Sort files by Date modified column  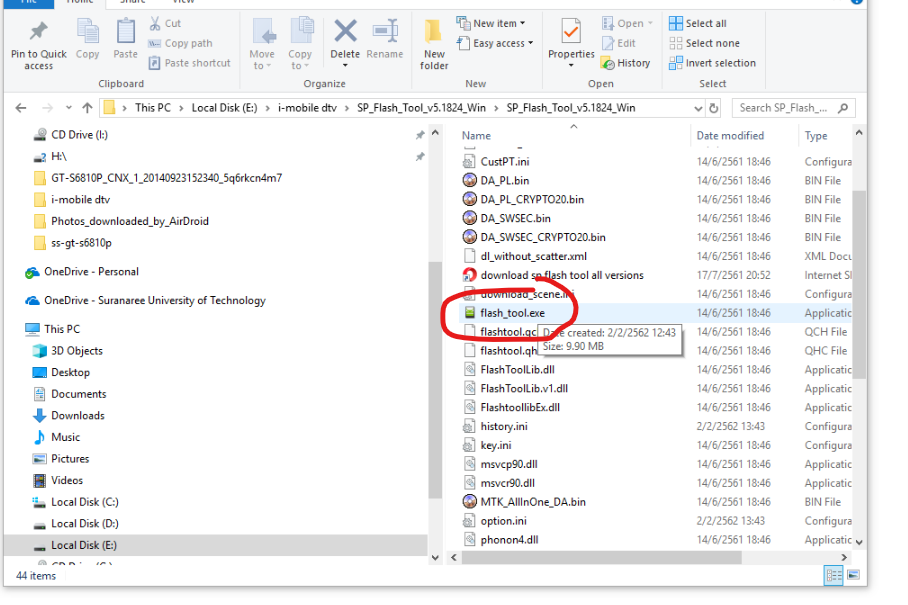[x=730, y=135]
